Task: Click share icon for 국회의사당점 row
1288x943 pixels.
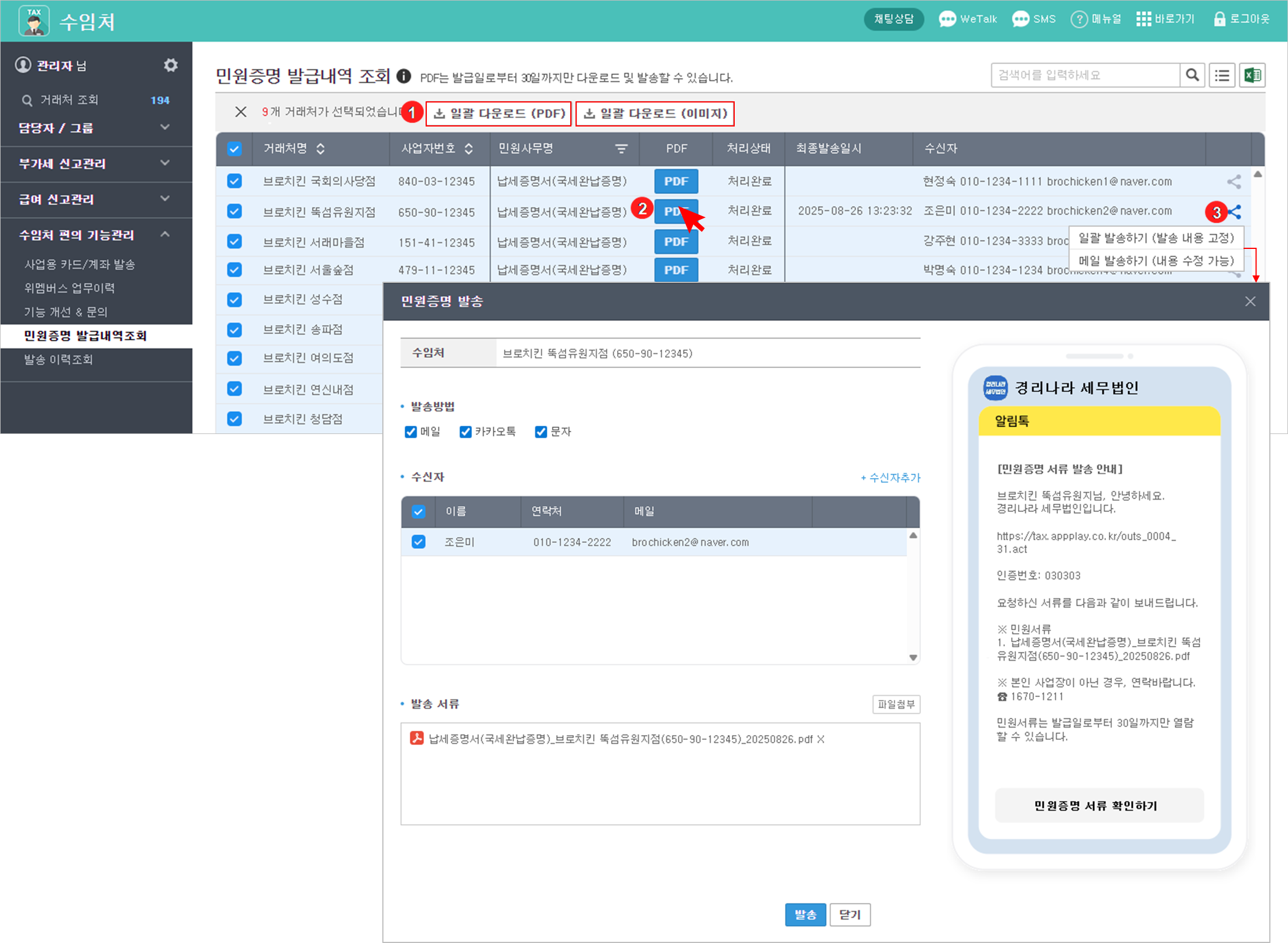Action: coord(1234,182)
